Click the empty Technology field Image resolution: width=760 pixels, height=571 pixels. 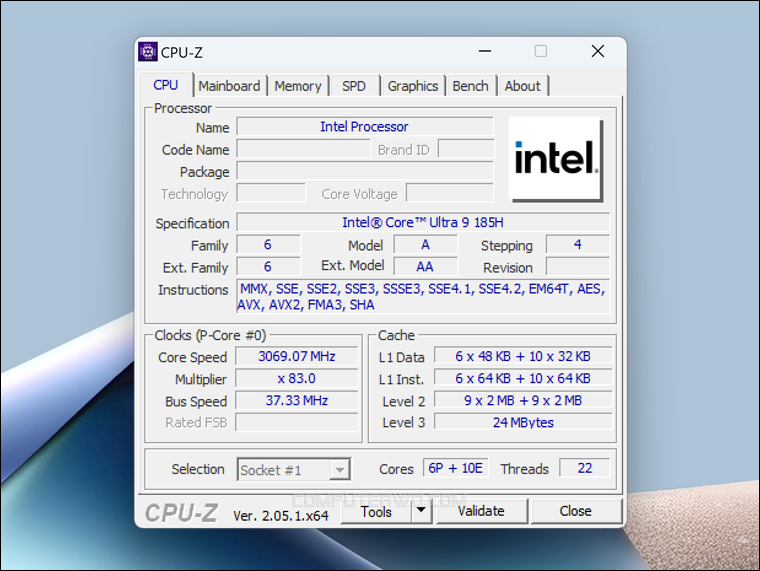[x=271, y=193]
